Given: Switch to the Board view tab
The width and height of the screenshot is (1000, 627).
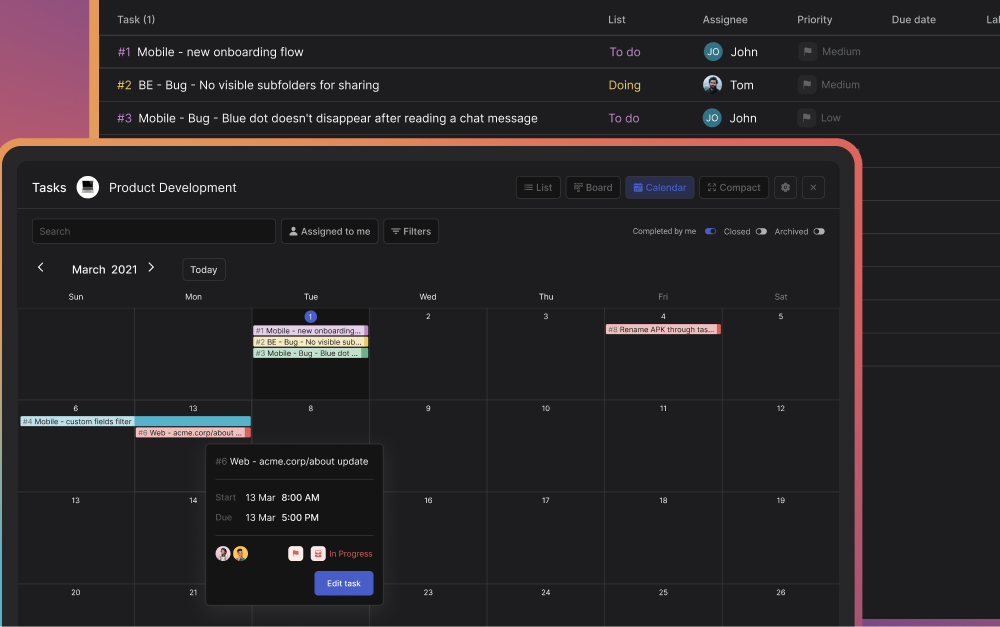Looking at the screenshot, I should 593,188.
